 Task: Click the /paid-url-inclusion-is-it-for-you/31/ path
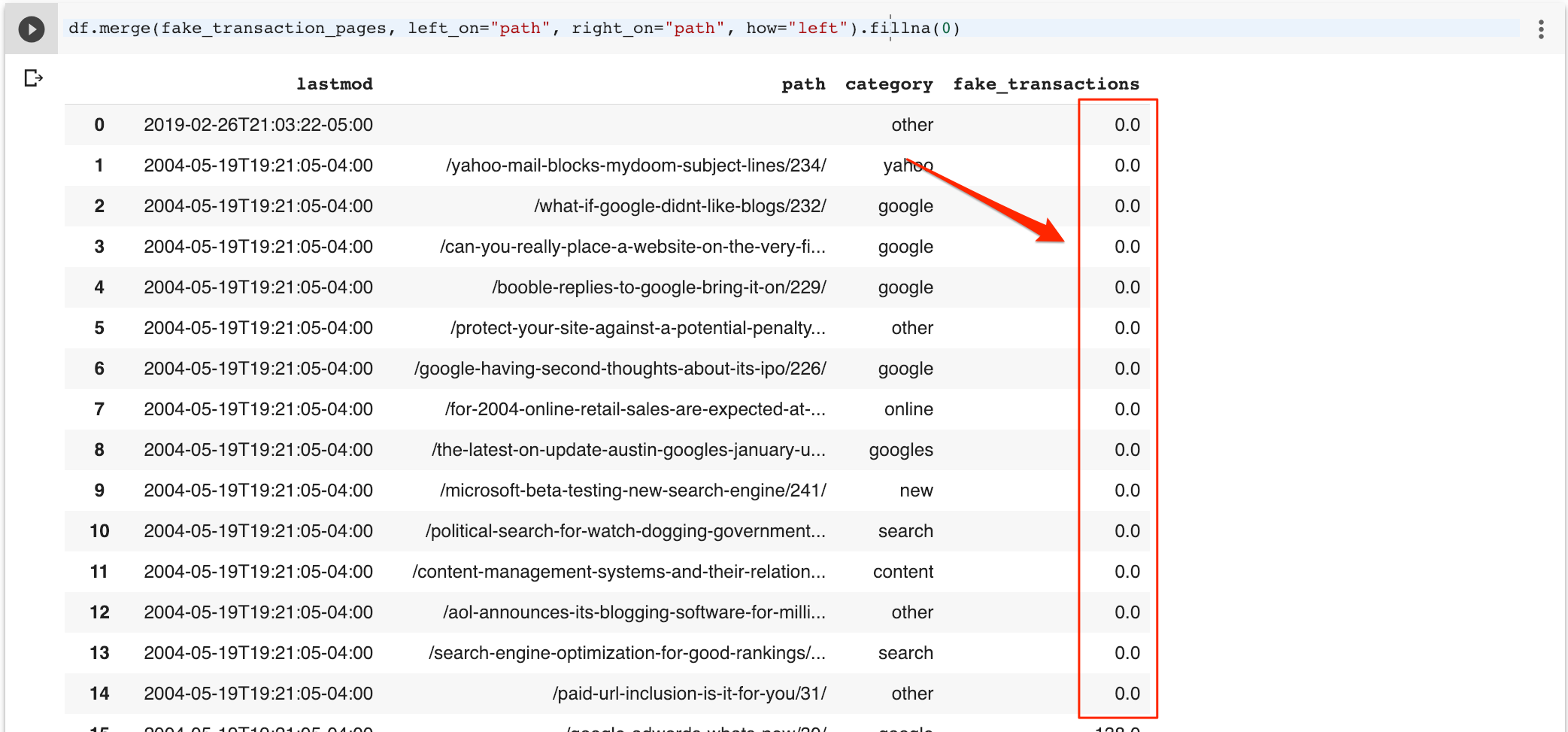coord(689,694)
